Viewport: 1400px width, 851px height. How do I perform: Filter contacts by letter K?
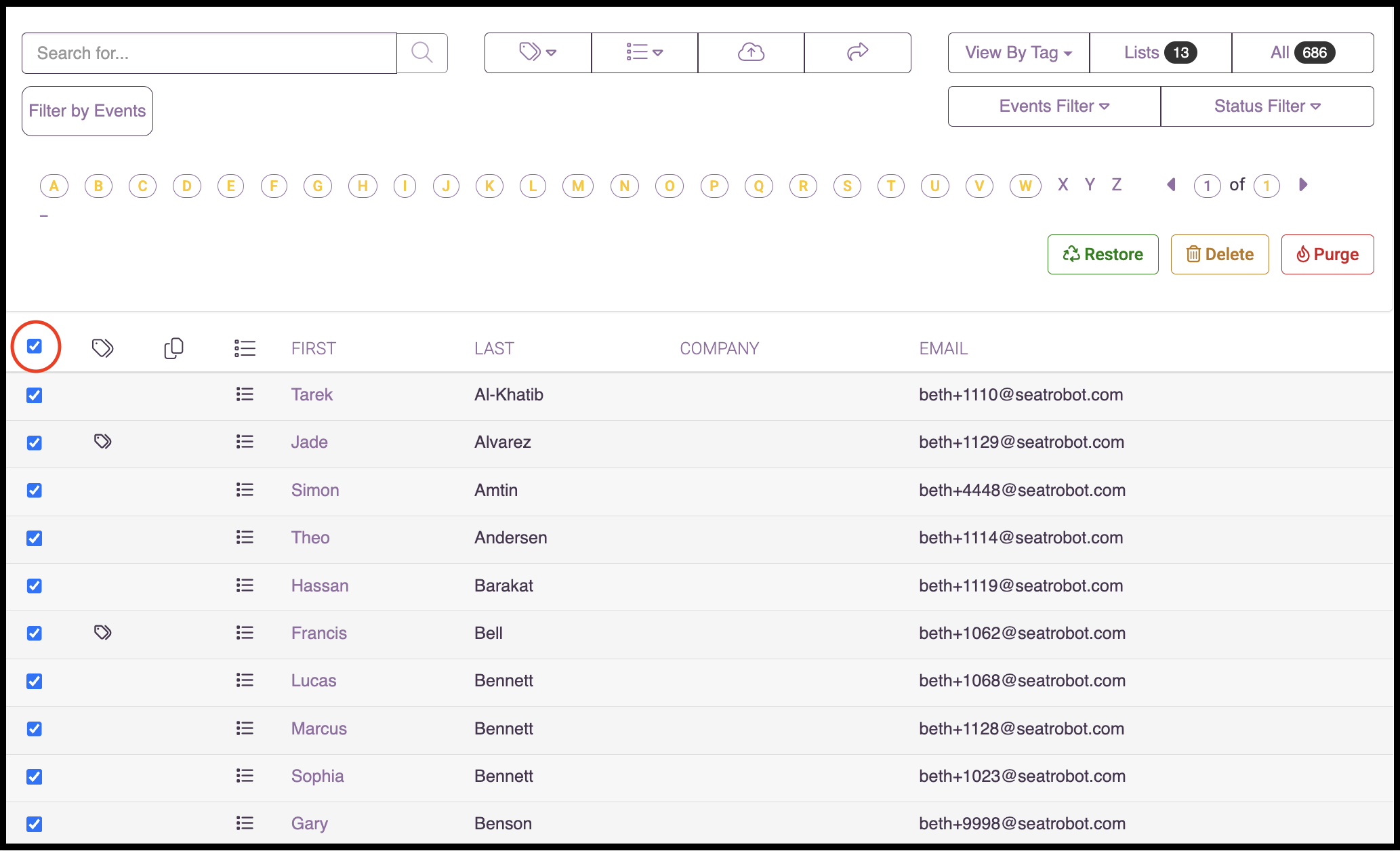[x=489, y=186]
